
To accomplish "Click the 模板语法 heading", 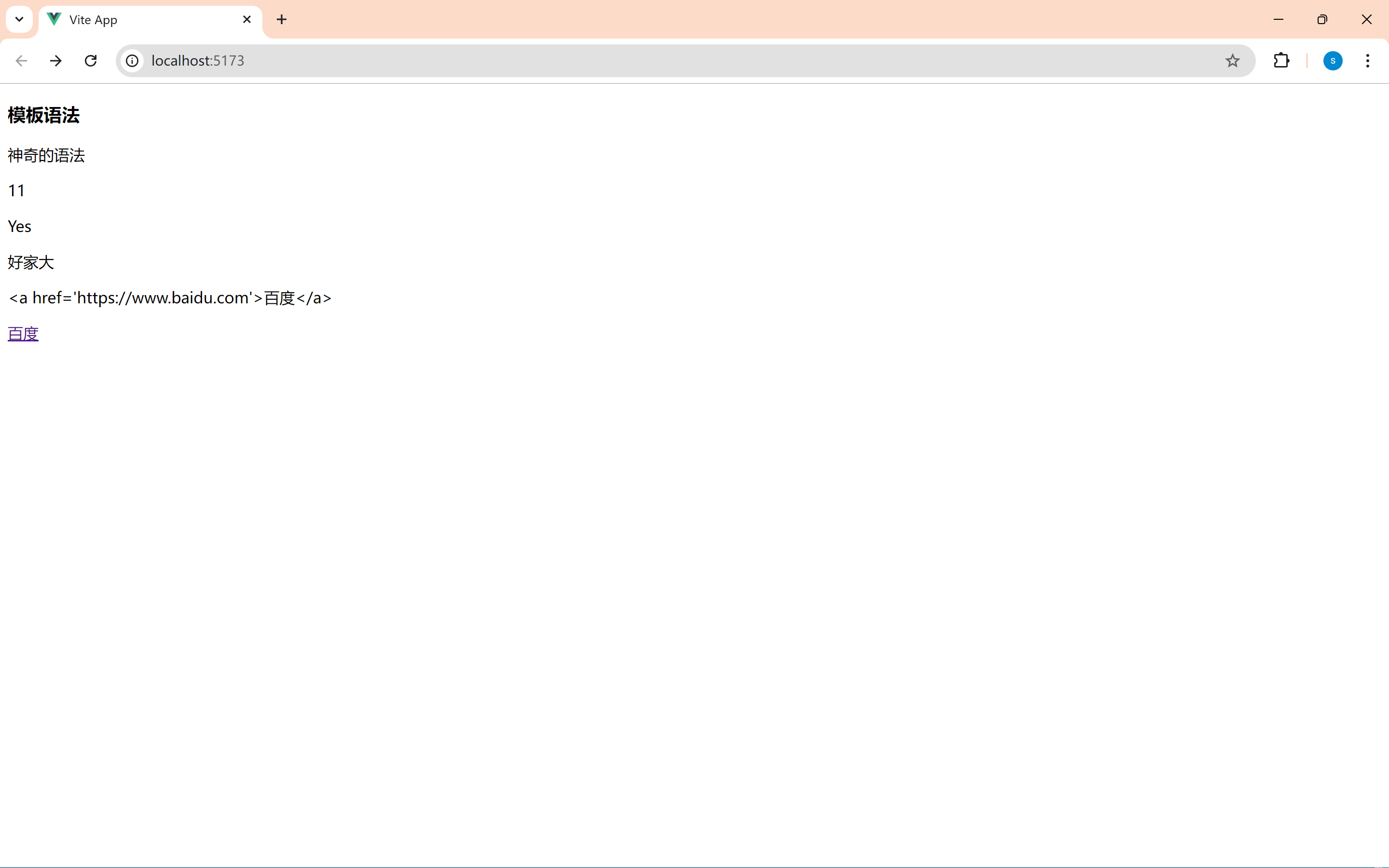I will pyautogui.click(x=43, y=115).
